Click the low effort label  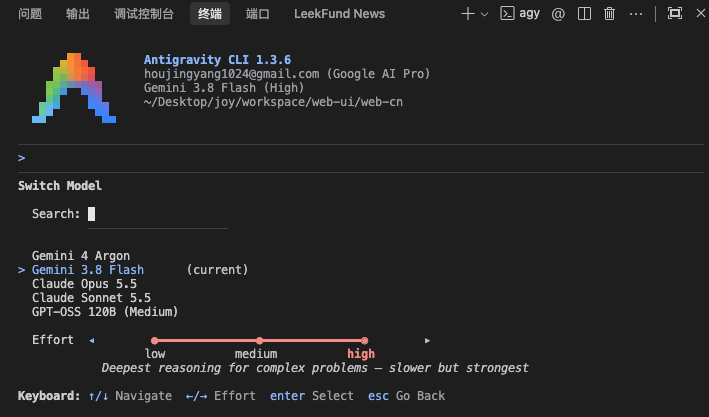tap(155, 354)
